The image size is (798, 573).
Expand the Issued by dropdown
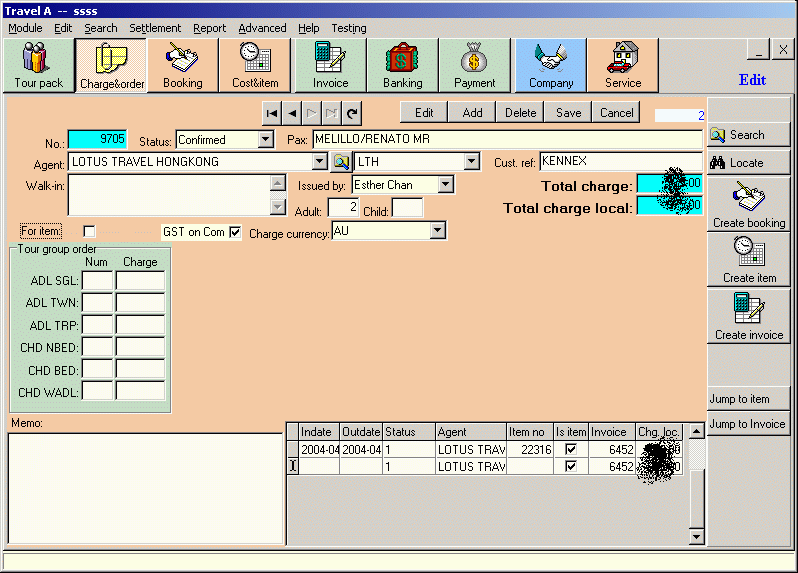(x=445, y=185)
